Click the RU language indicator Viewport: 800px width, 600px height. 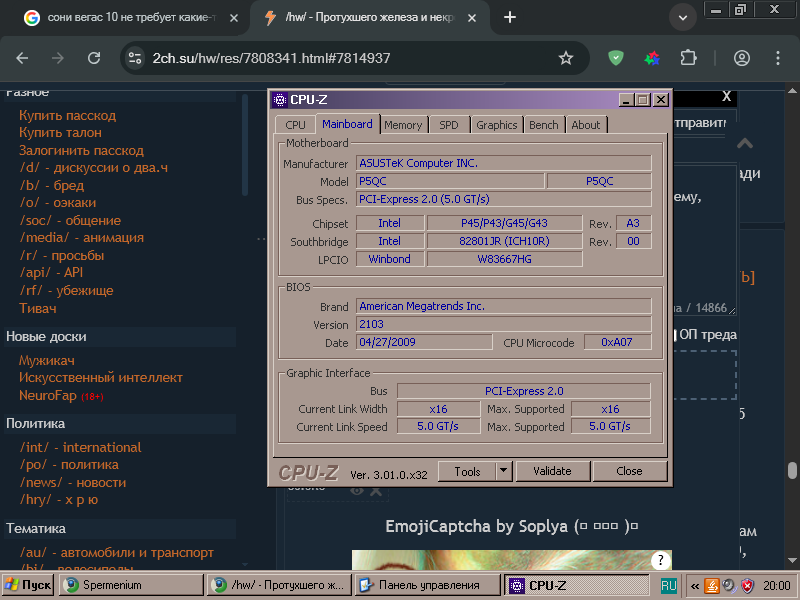click(x=668, y=586)
